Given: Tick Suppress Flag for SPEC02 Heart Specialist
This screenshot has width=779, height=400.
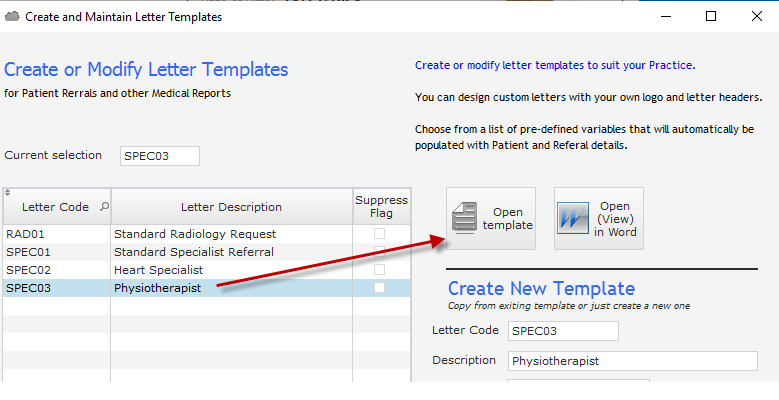Looking at the screenshot, I should 380,270.
